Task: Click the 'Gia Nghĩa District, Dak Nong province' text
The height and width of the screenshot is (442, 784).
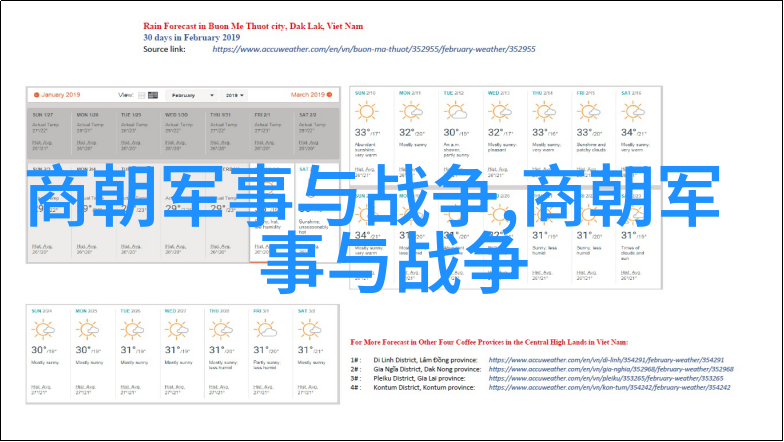Action: pyautogui.click(x=427, y=369)
